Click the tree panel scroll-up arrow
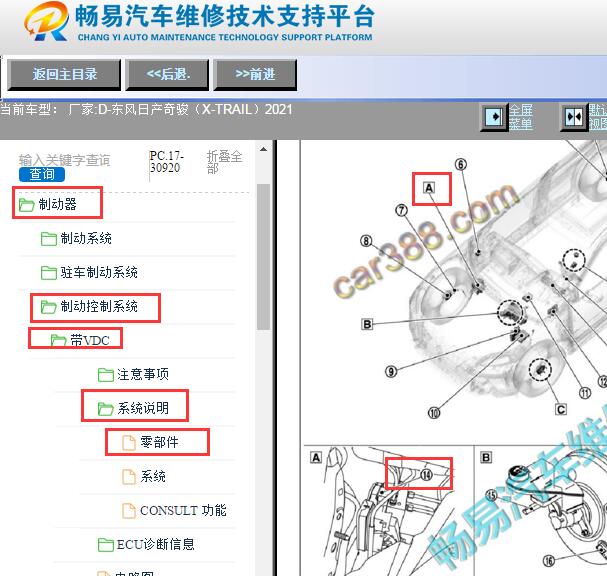The height and width of the screenshot is (576, 607). pos(264,149)
